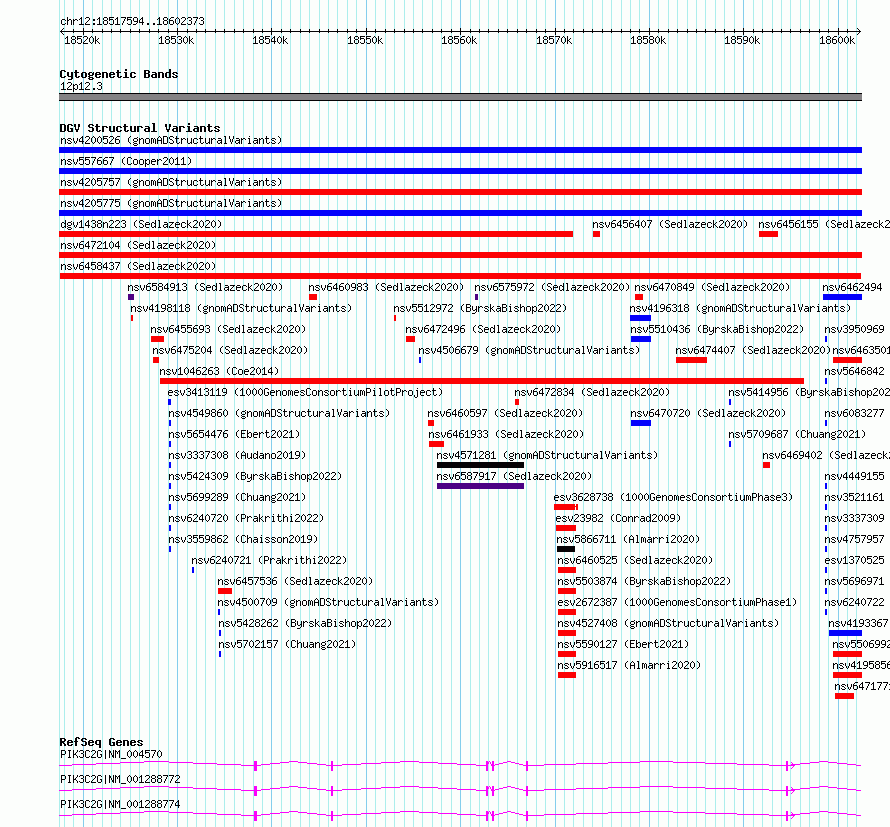890x827 pixels.
Task: Open nsv5916517 (Almarri2020) variant
Action: click(629, 665)
